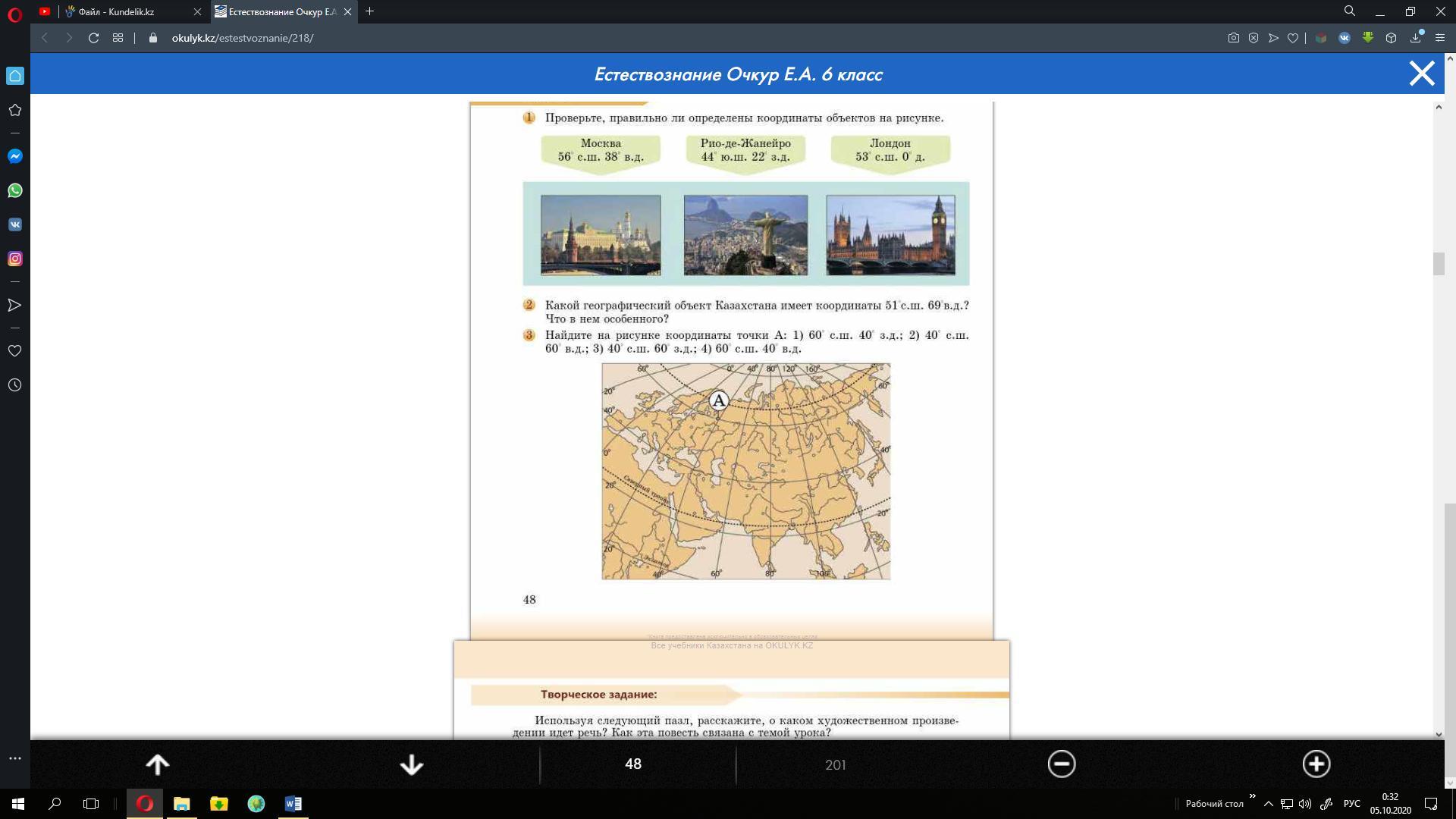The image size is (1456, 819).
Task: Go to previous page with up arrow
Action: tap(158, 764)
